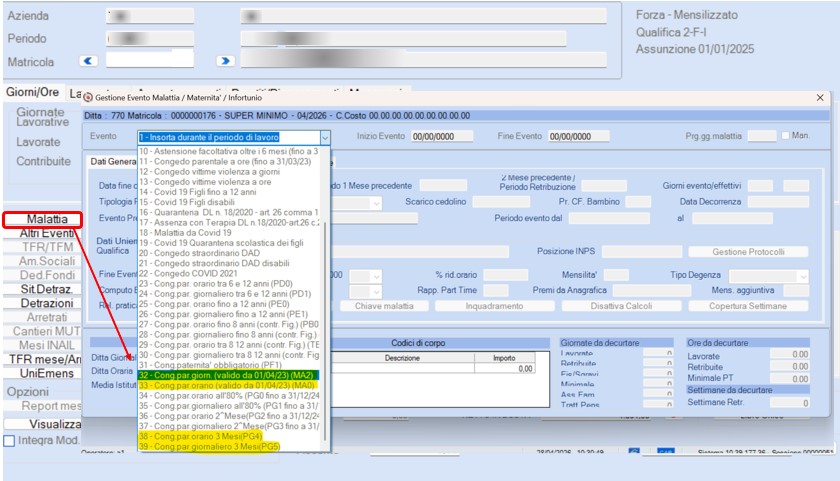Image resolution: width=840 pixels, height=481 pixels.
Task: Select '38 - Cong.par.orario 3 Mesi(PG4)'
Action: coord(228,436)
